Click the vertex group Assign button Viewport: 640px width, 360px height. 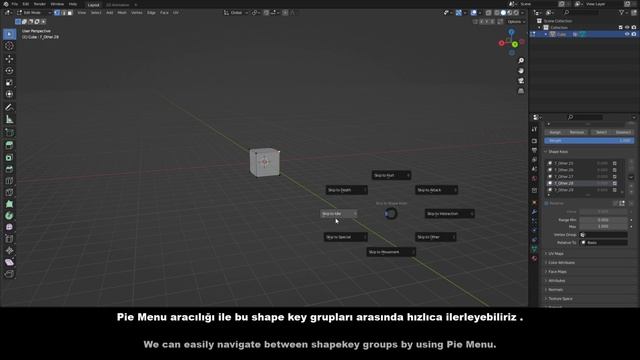point(555,132)
